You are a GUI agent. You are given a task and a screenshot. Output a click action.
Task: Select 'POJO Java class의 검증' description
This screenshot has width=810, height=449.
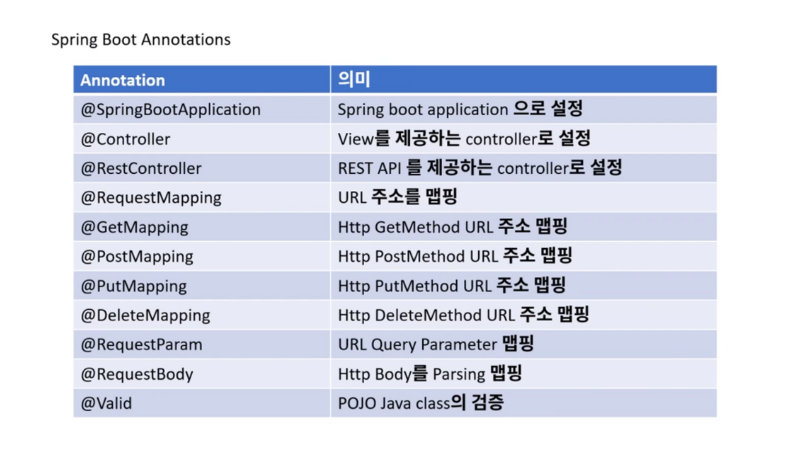click(420, 403)
